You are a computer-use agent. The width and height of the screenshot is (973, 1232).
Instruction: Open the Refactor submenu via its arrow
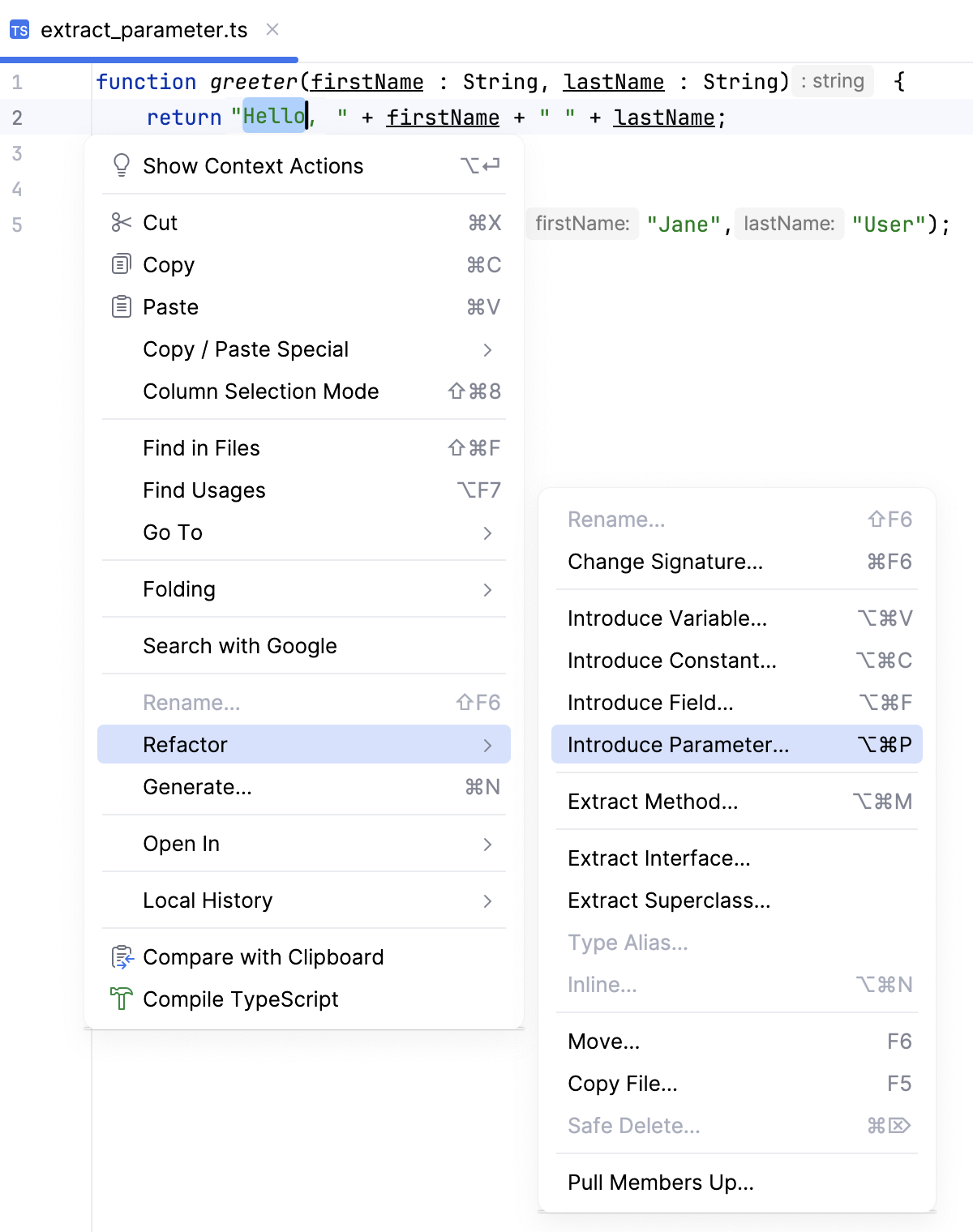pyautogui.click(x=487, y=744)
